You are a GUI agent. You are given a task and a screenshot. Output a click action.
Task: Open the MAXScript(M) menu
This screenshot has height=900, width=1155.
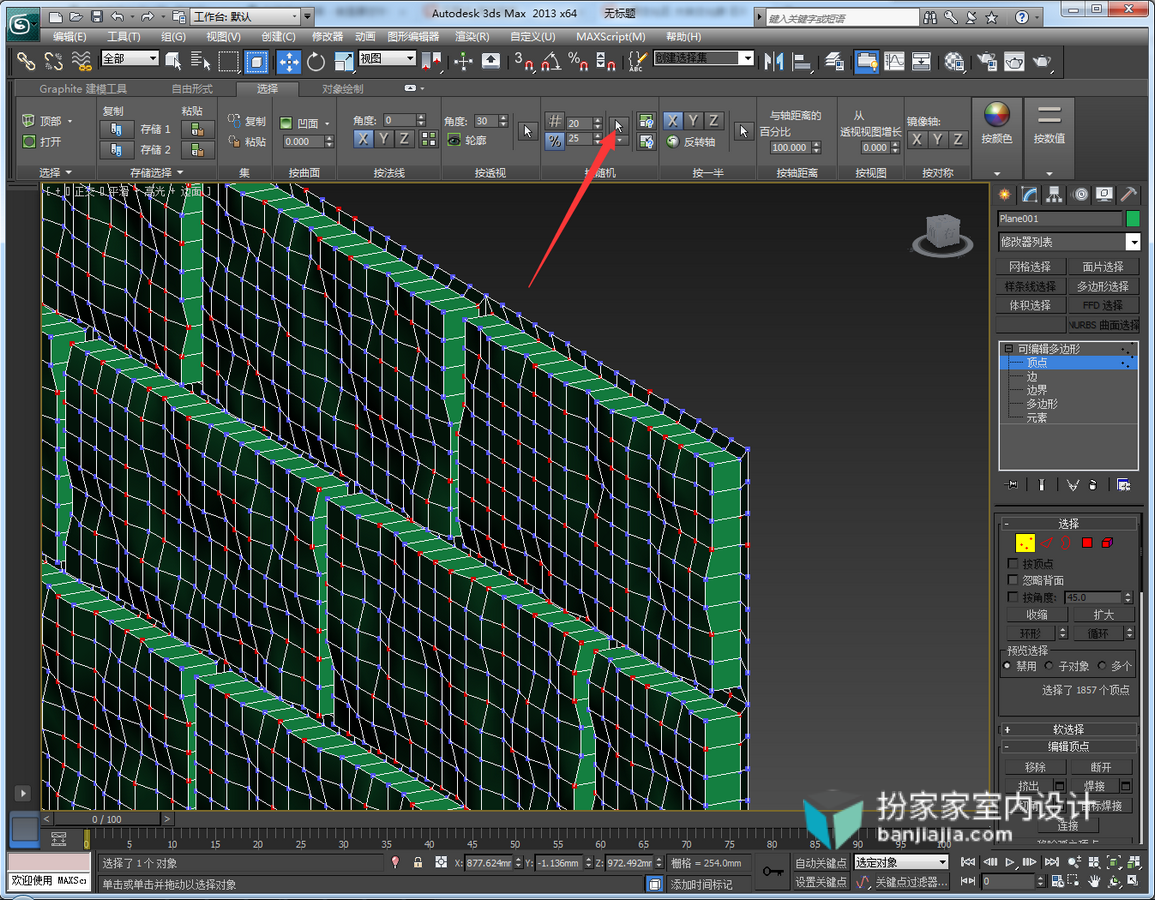pyautogui.click(x=611, y=36)
